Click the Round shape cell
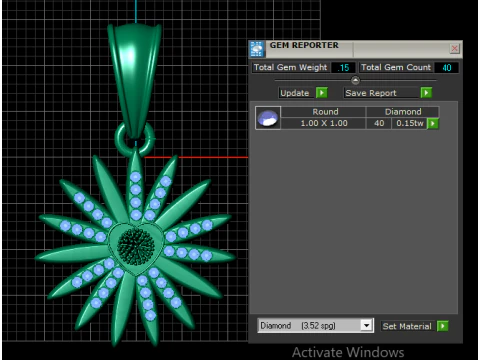This screenshot has height=360, width=480. pyautogui.click(x=325, y=112)
